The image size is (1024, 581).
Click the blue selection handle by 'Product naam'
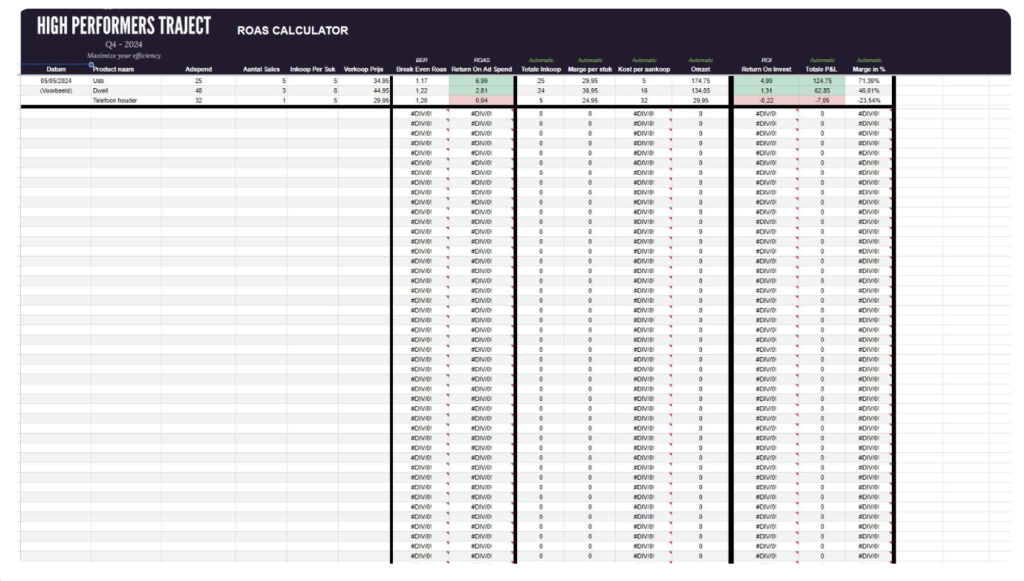91,65
